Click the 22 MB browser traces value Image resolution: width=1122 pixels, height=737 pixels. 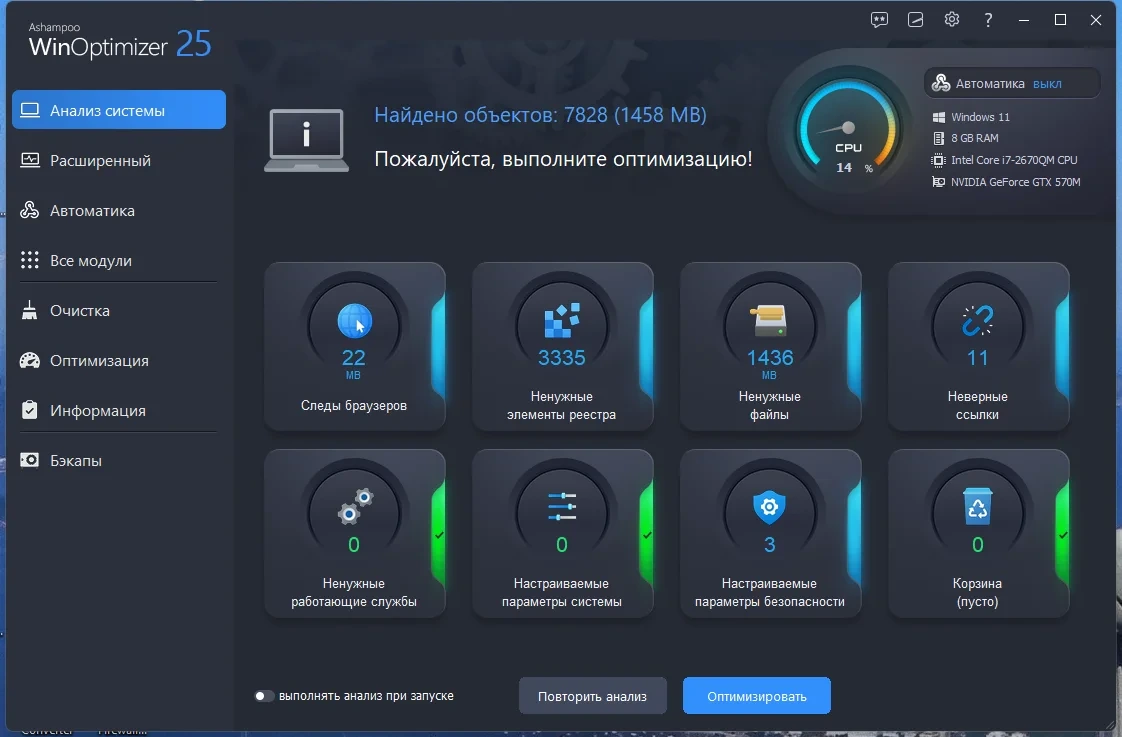(x=353, y=358)
